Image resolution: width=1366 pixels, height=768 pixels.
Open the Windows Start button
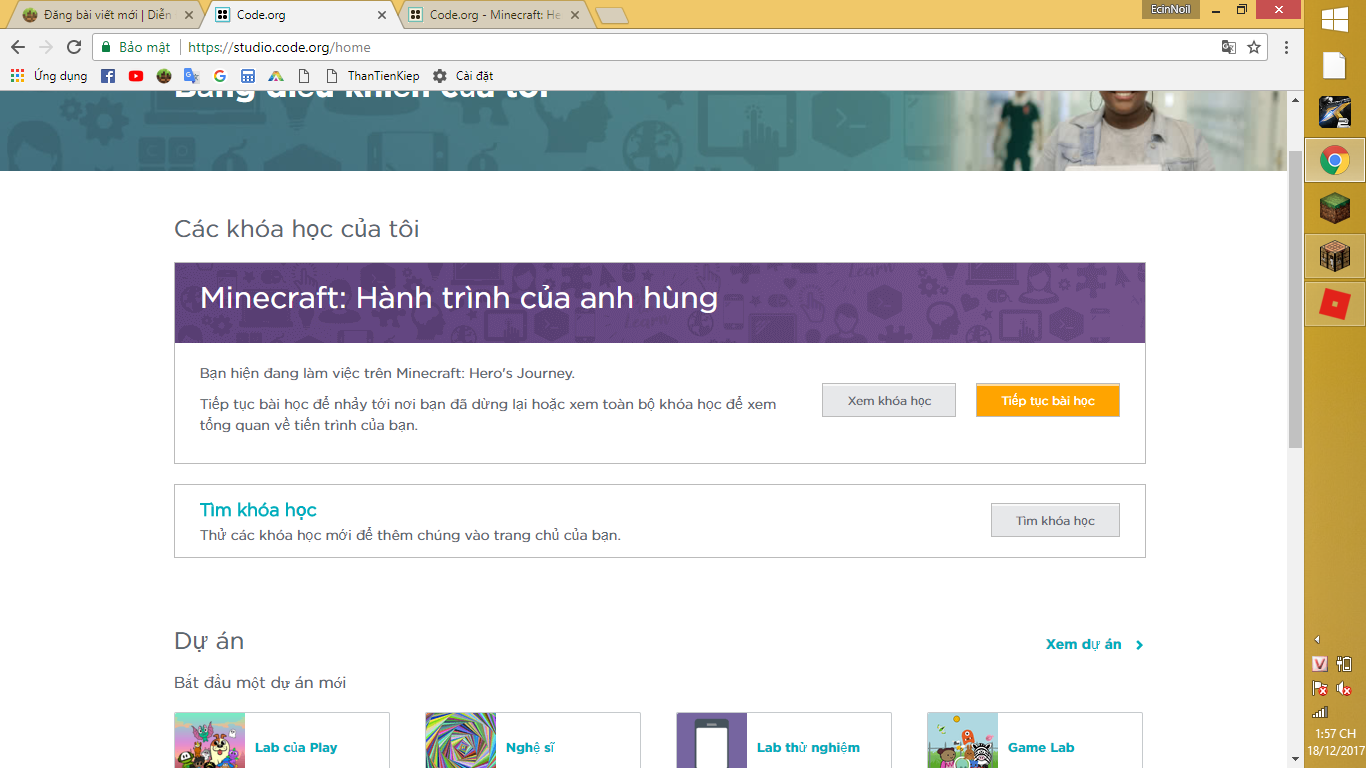point(1335,21)
